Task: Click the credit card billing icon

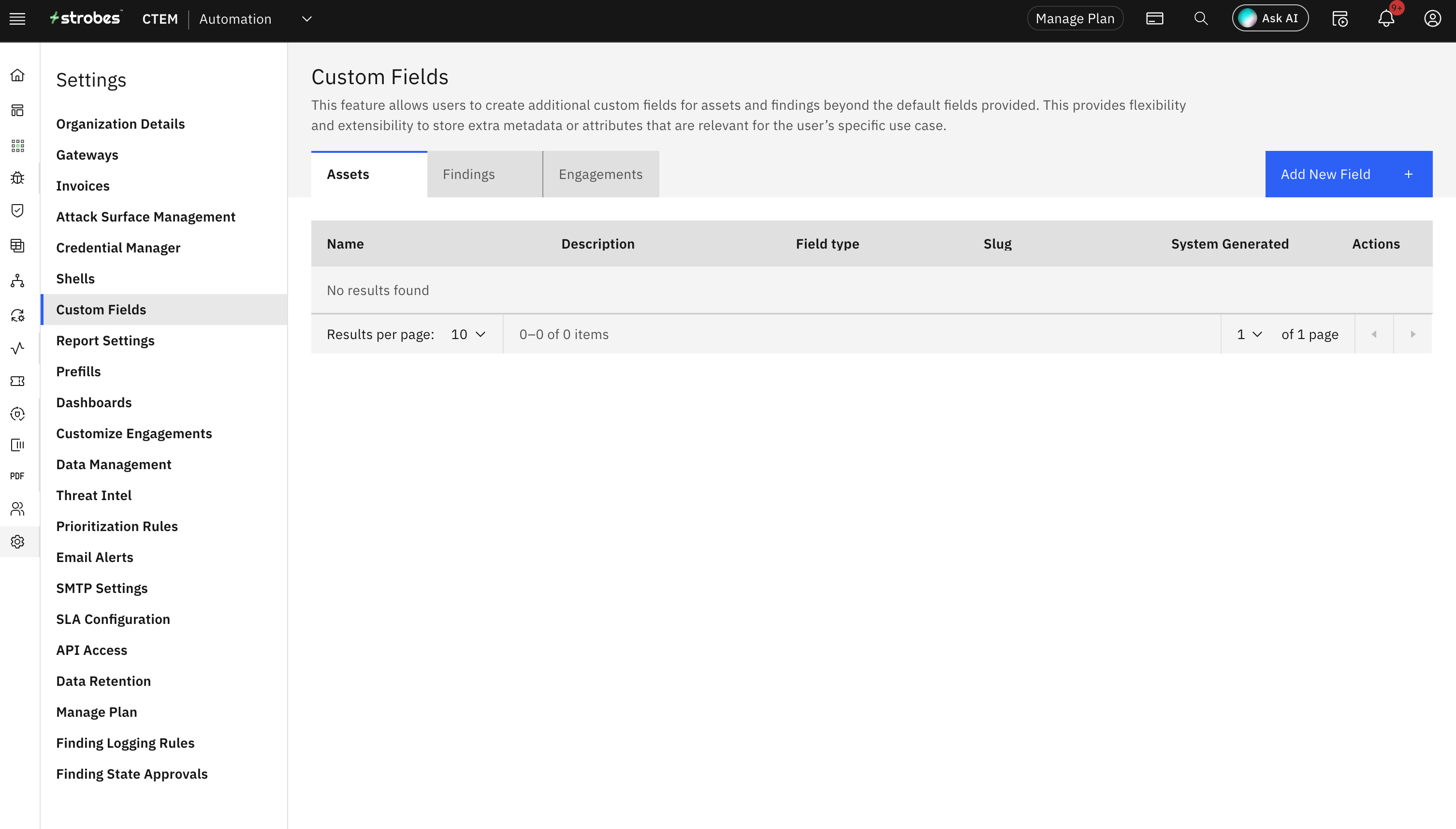Action: pos(1154,19)
